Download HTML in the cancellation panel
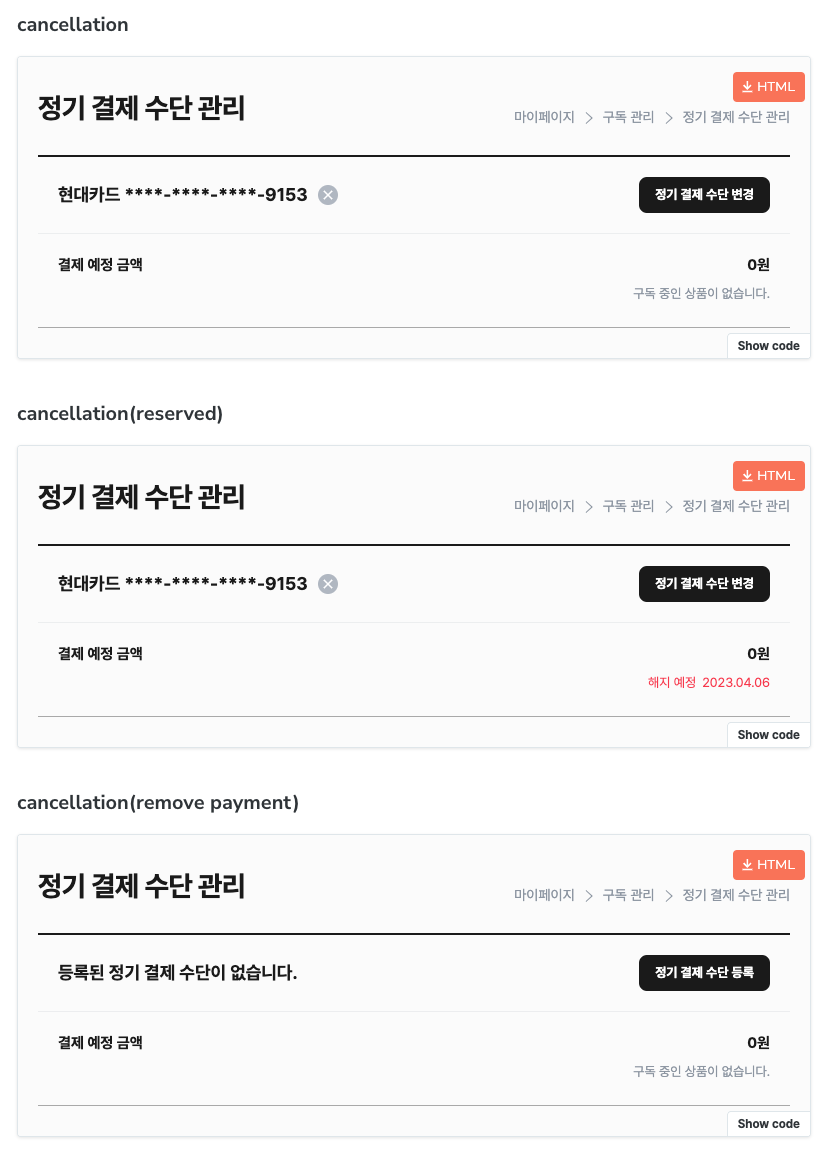 (x=768, y=87)
